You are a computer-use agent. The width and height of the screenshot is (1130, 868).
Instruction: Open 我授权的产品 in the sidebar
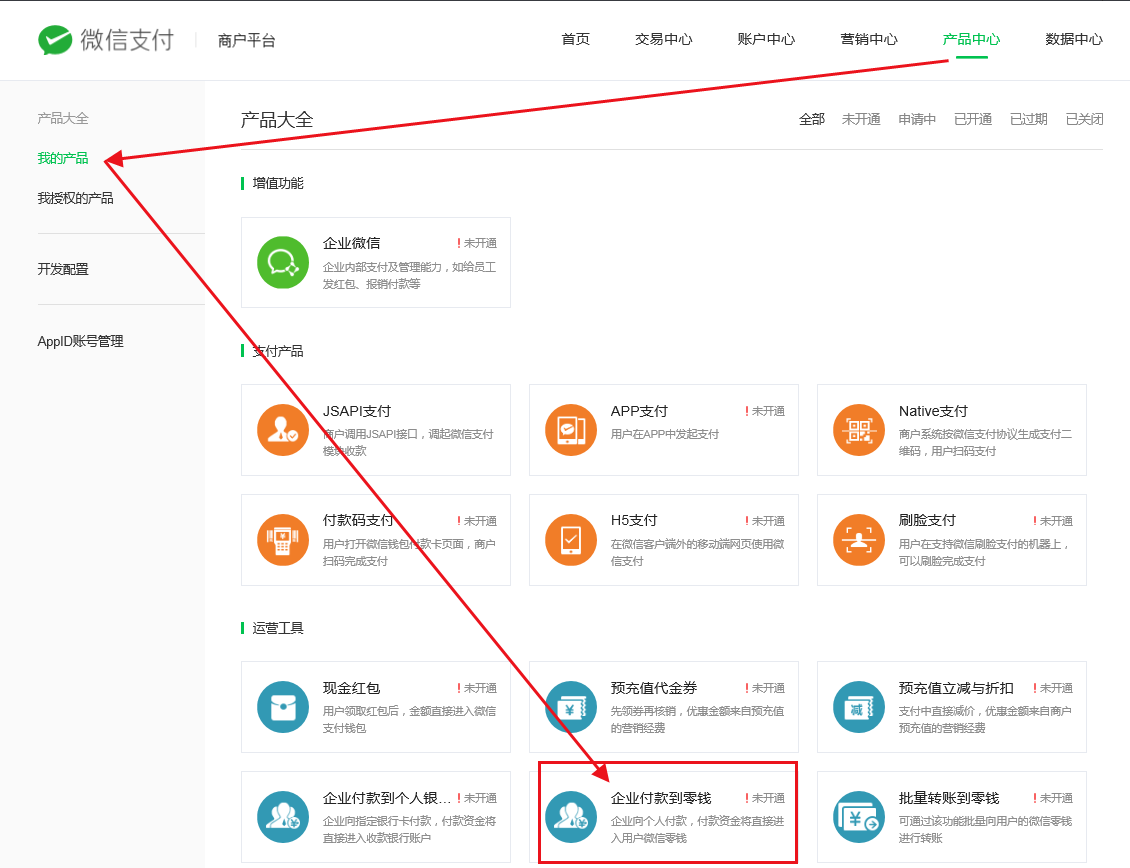(76, 198)
